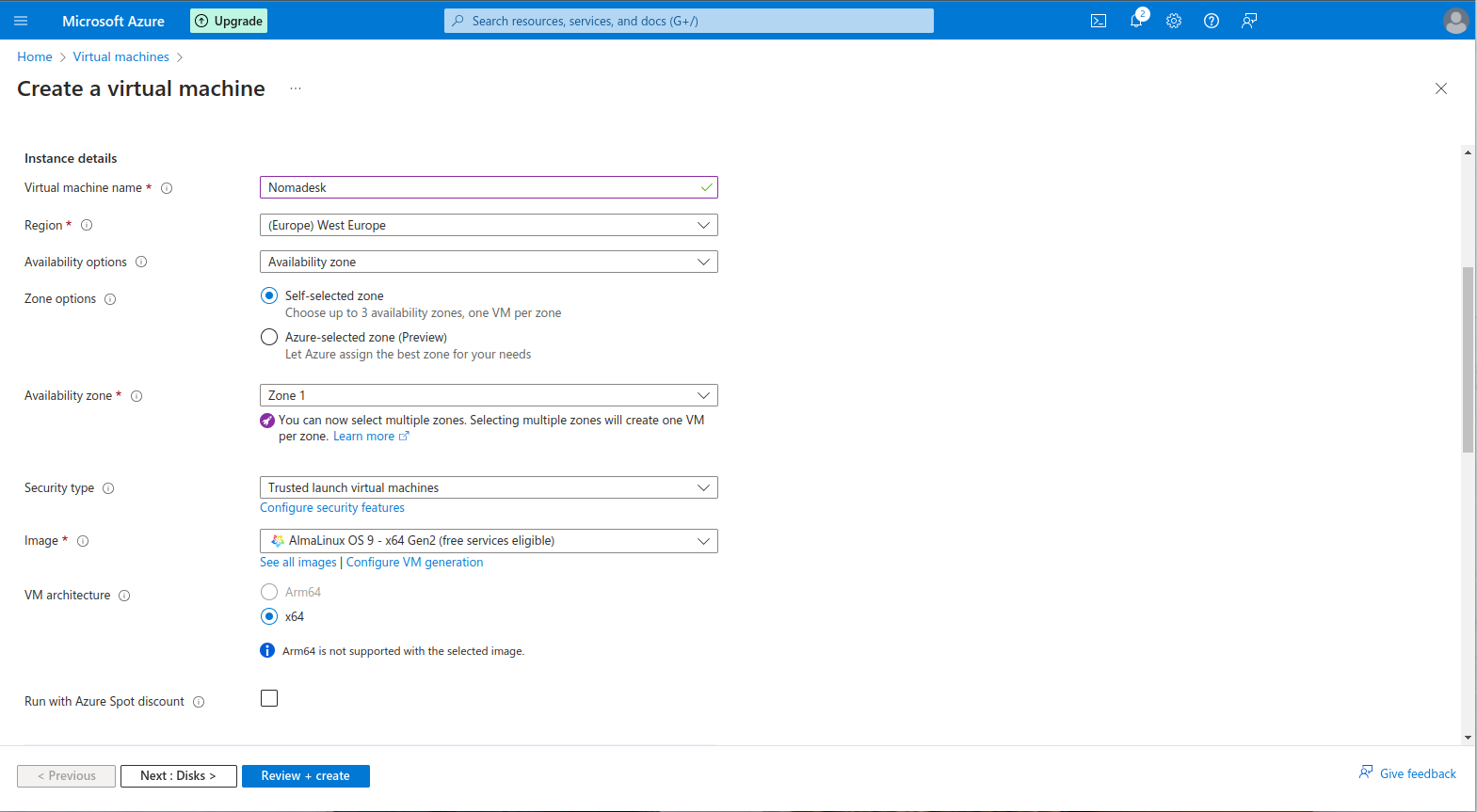Go to Next : Disks step

click(x=178, y=776)
